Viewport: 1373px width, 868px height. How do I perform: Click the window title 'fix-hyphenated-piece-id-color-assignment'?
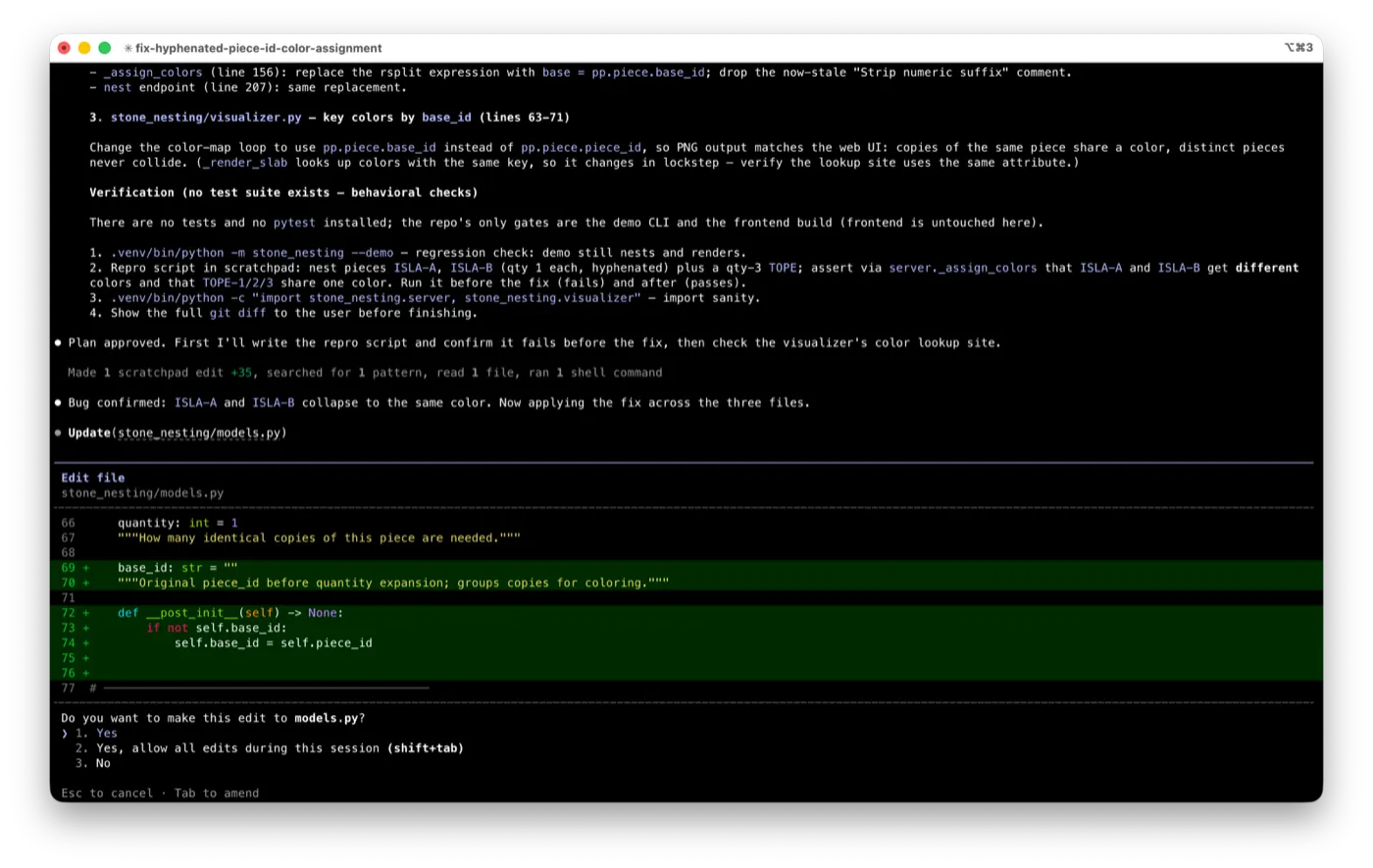tap(259, 48)
